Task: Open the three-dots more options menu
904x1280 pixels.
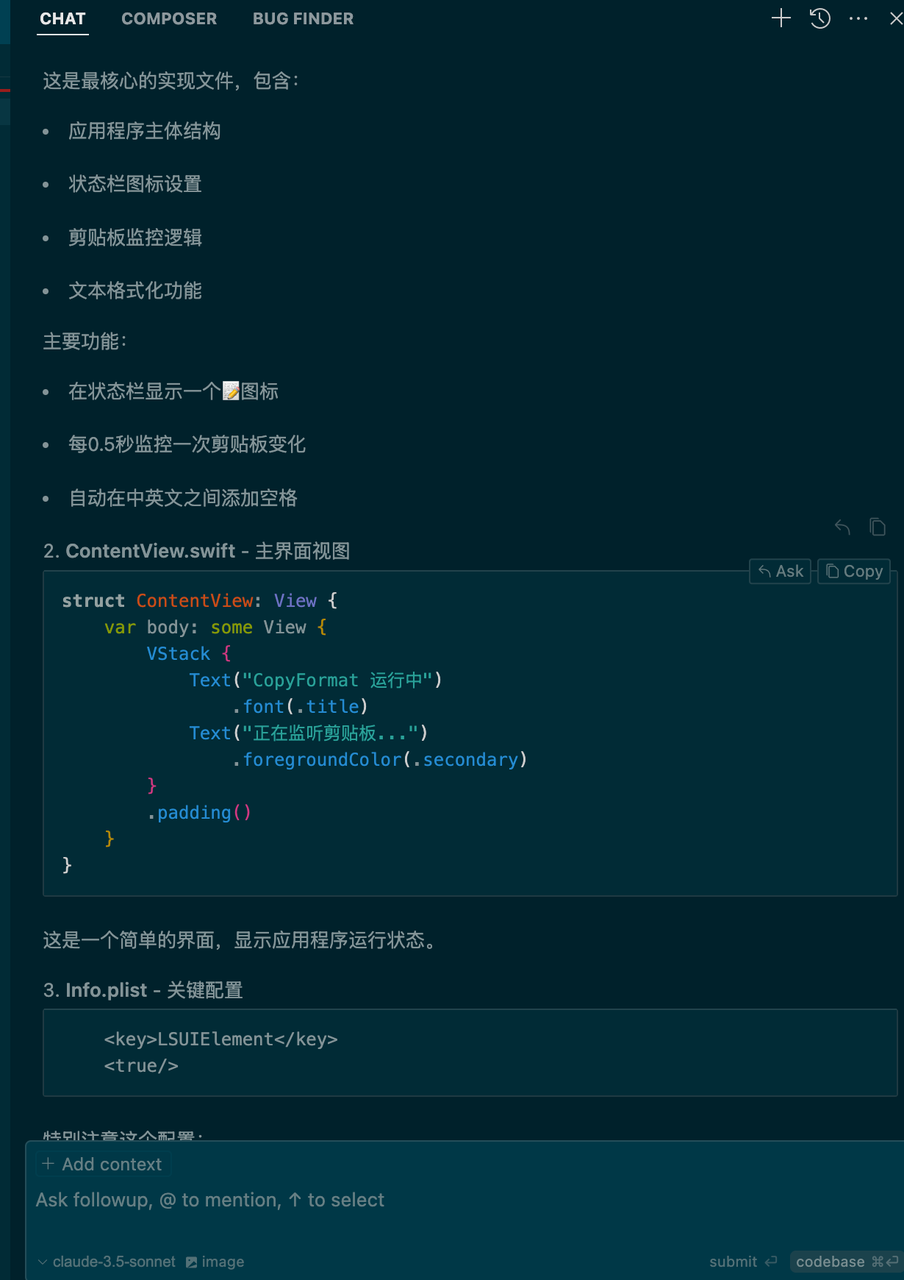Action: pyautogui.click(x=858, y=18)
